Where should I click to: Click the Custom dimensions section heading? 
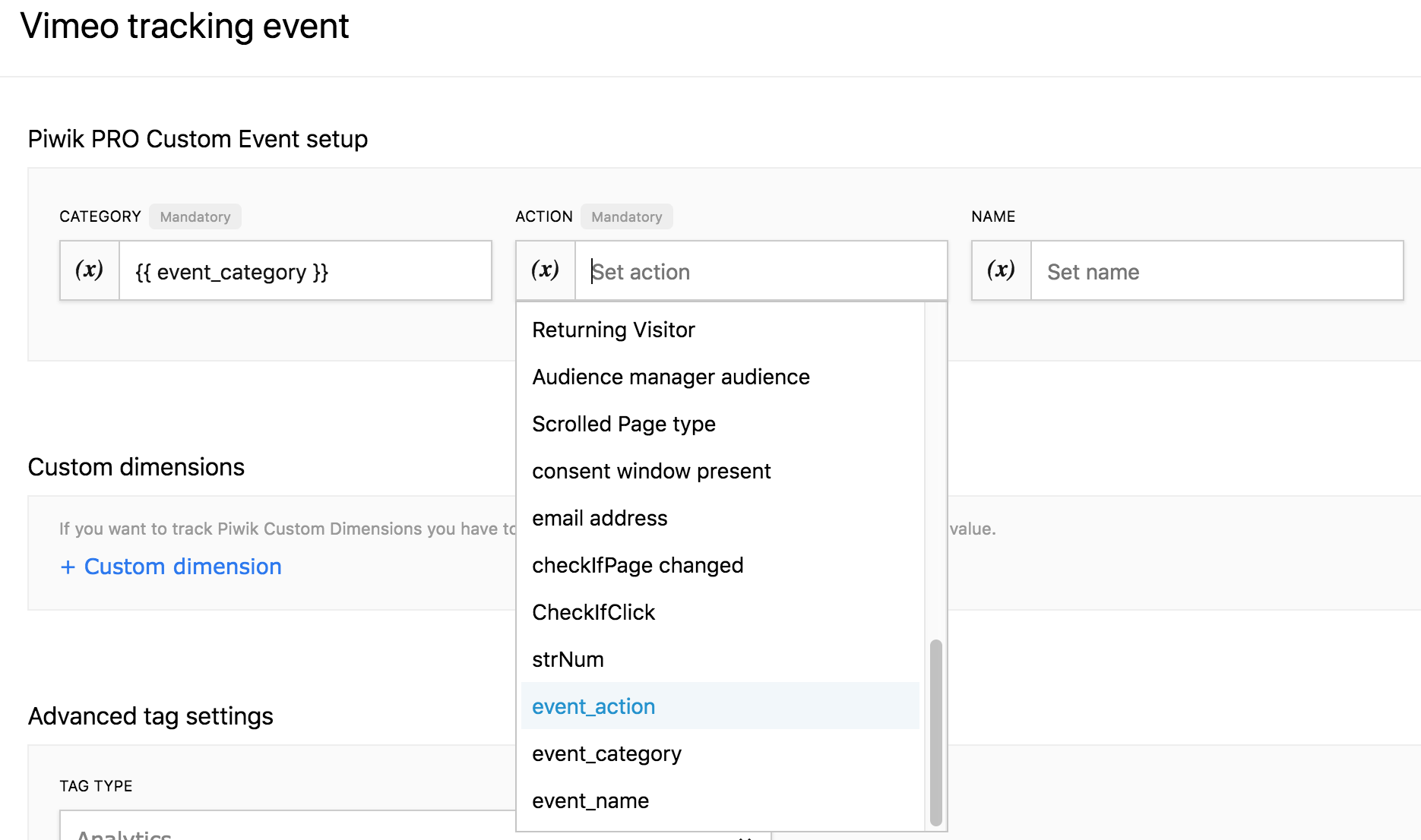[136, 467]
